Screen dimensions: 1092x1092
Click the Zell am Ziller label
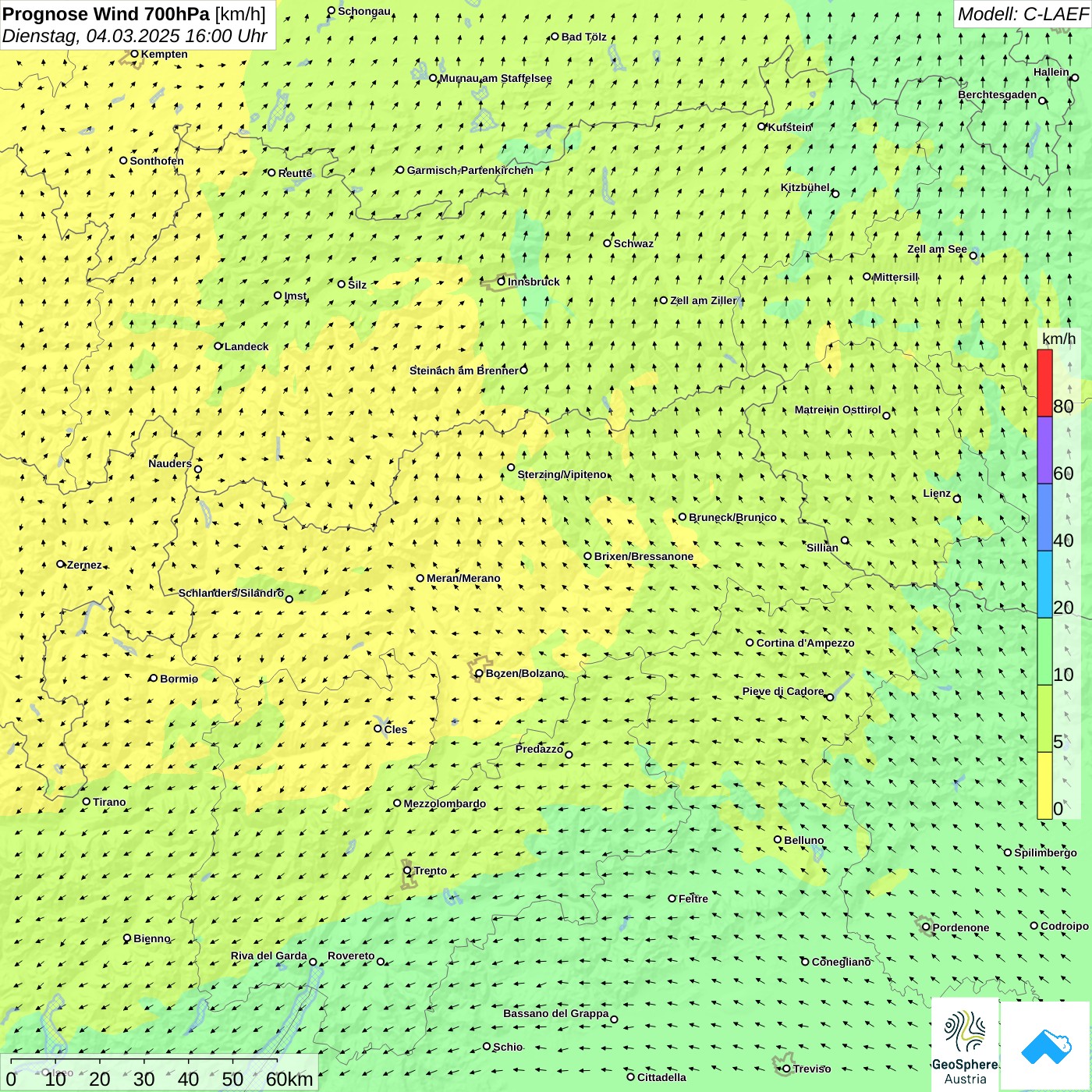703,300
